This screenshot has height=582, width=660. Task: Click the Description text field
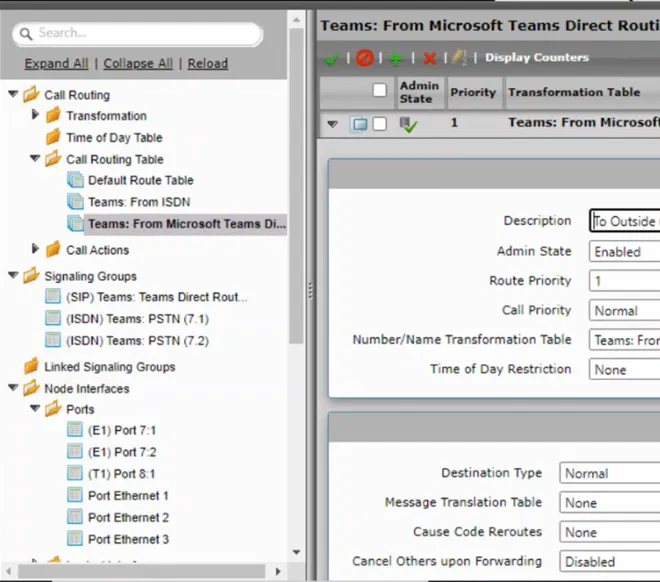pyautogui.click(x=624, y=222)
